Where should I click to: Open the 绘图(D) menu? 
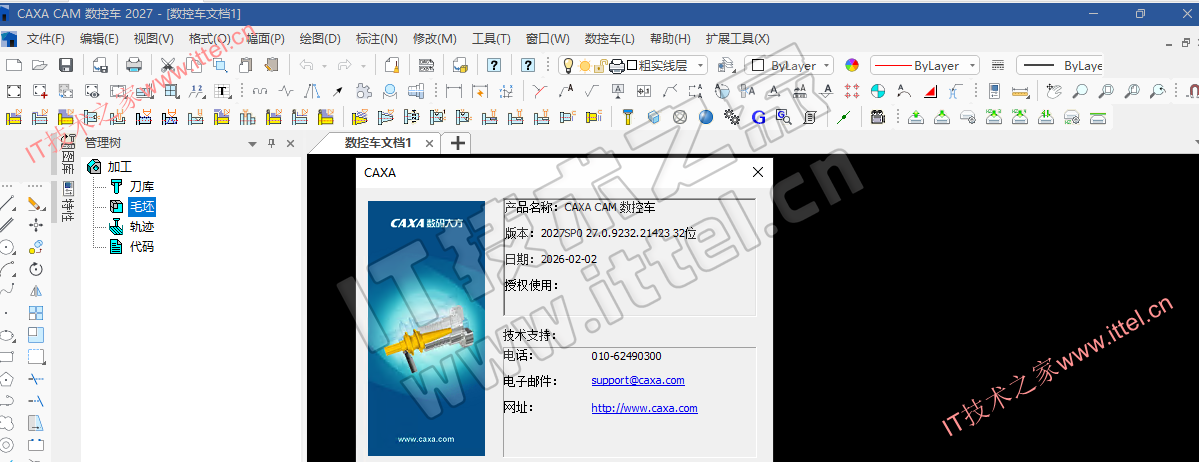click(x=320, y=39)
